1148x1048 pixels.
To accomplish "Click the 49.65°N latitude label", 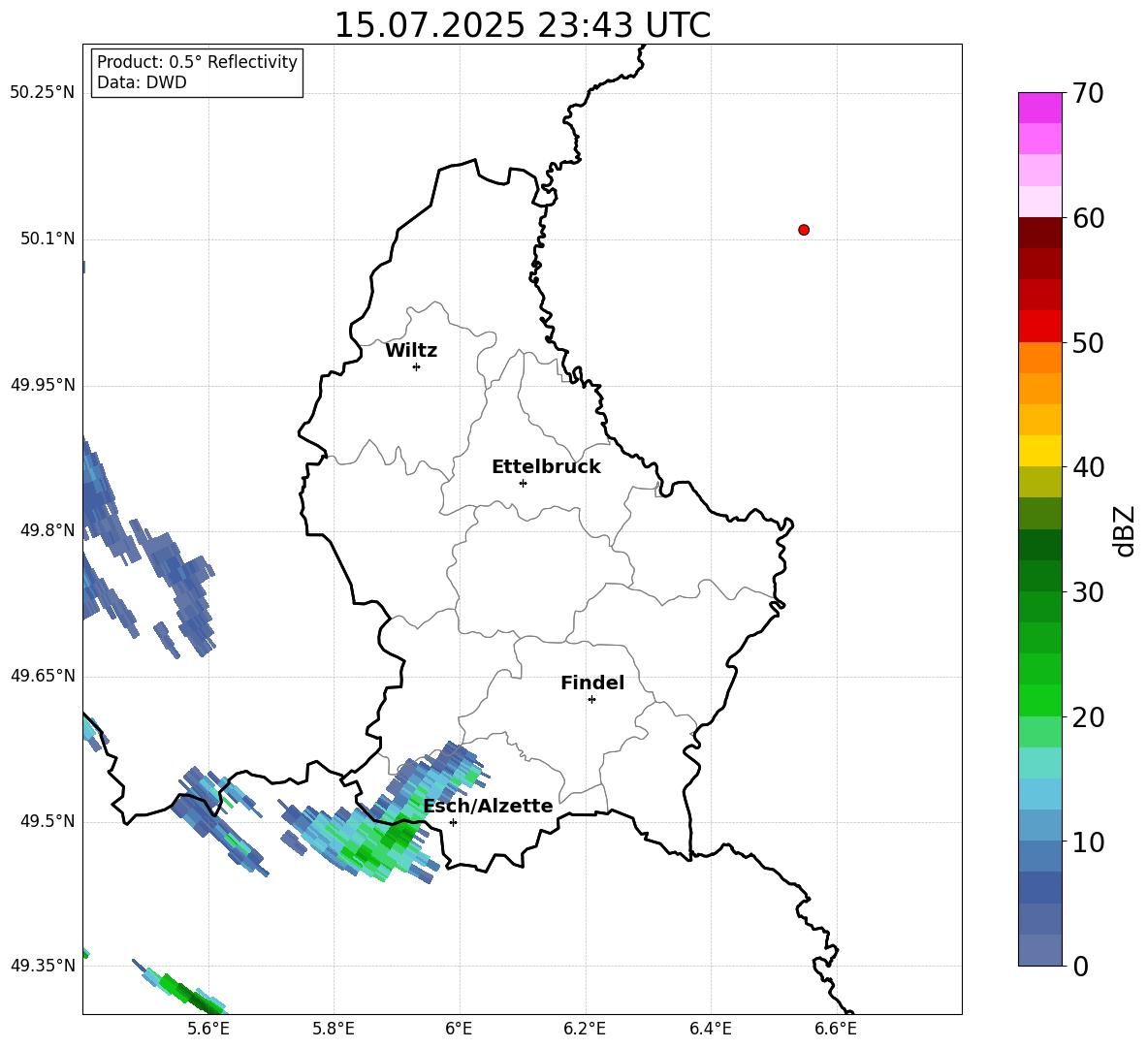I will tap(43, 675).
